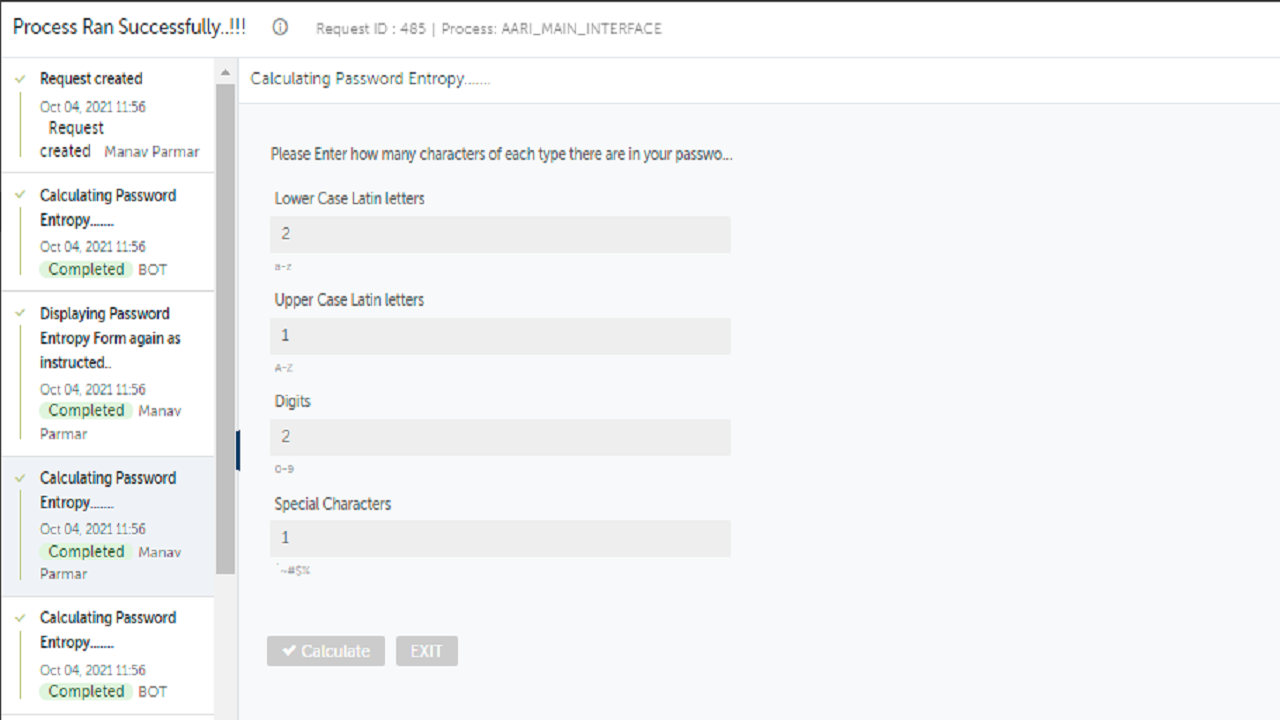Viewport: 1280px width, 720px height.
Task: Click the Calculate button
Action: [326, 651]
